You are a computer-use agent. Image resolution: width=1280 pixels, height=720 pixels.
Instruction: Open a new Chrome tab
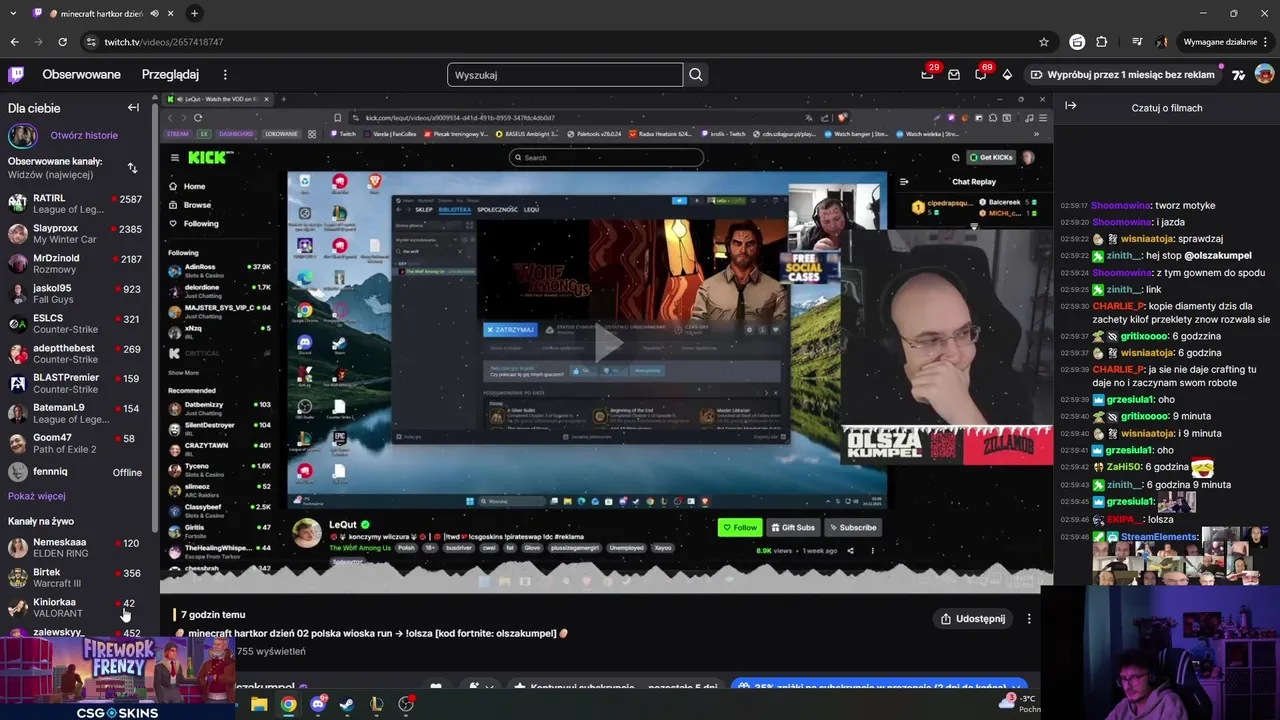194,13
